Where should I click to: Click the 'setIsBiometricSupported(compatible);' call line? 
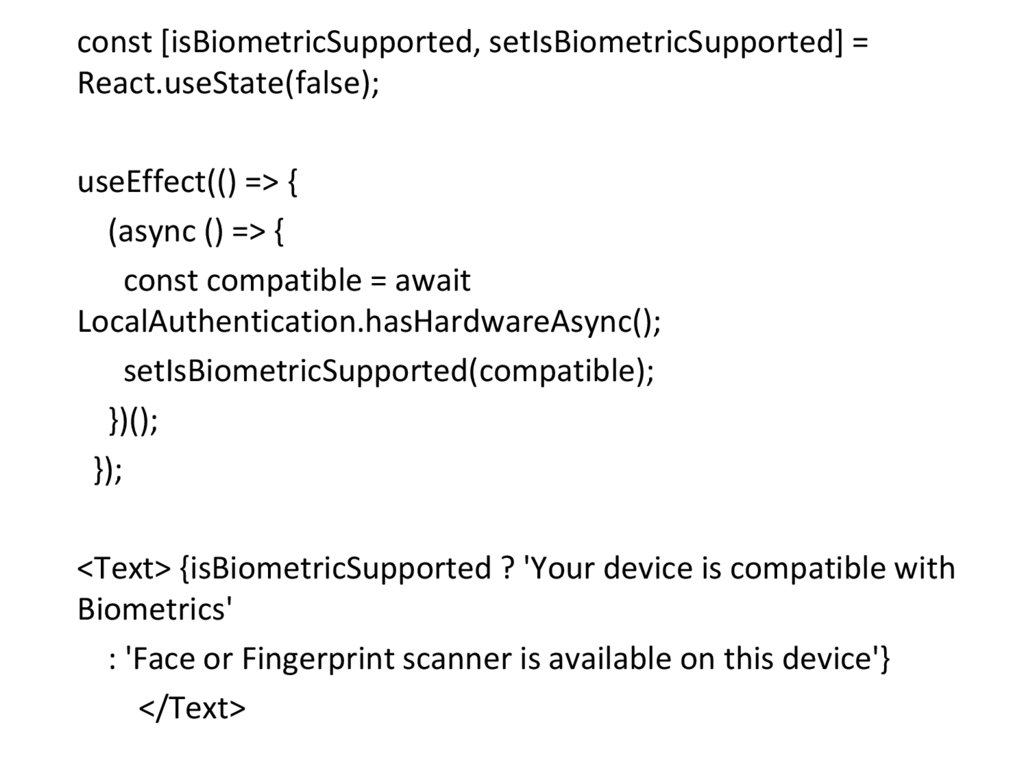coord(388,370)
